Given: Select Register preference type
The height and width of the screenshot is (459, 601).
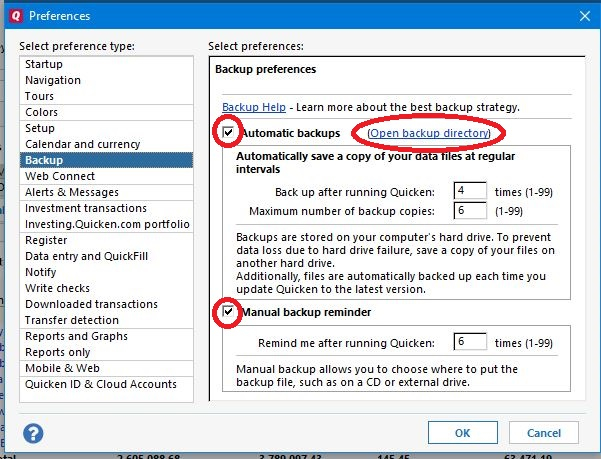Looking at the screenshot, I should (107, 240).
